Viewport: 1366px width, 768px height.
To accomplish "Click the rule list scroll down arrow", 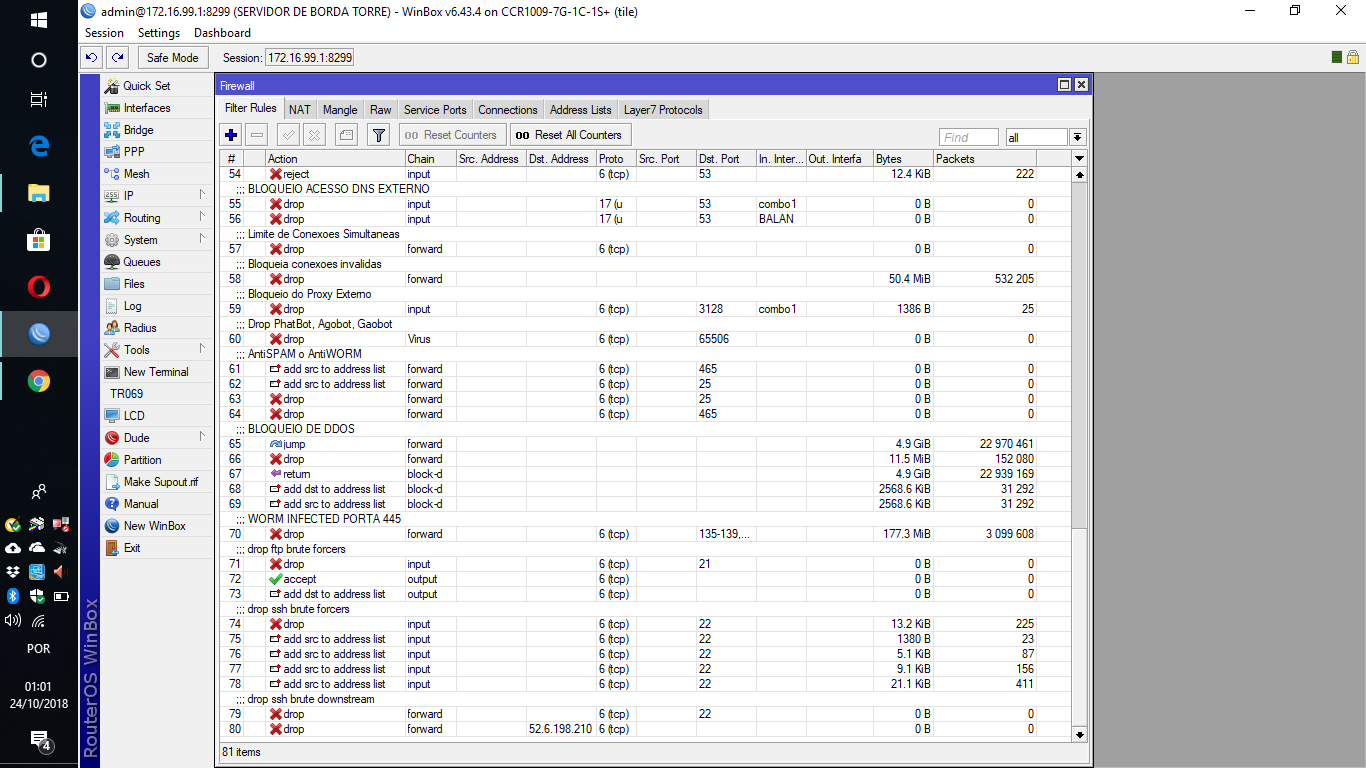I will [x=1079, y=734].
